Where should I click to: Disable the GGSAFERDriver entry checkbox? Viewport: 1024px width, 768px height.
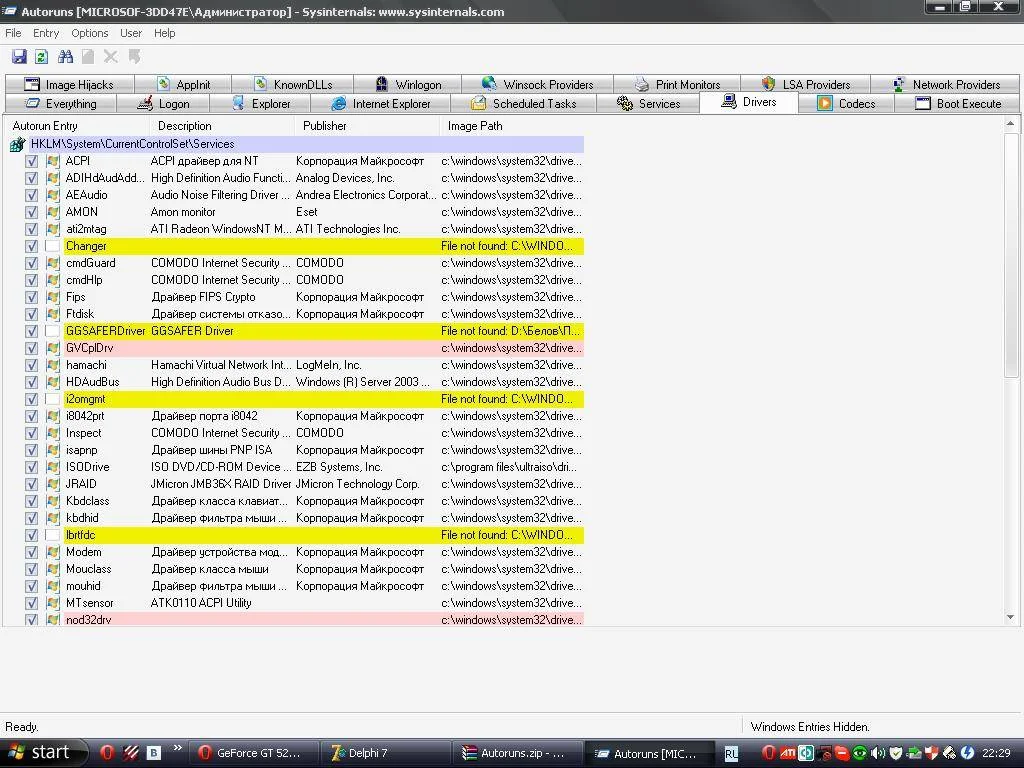click(x=31, y=331)
